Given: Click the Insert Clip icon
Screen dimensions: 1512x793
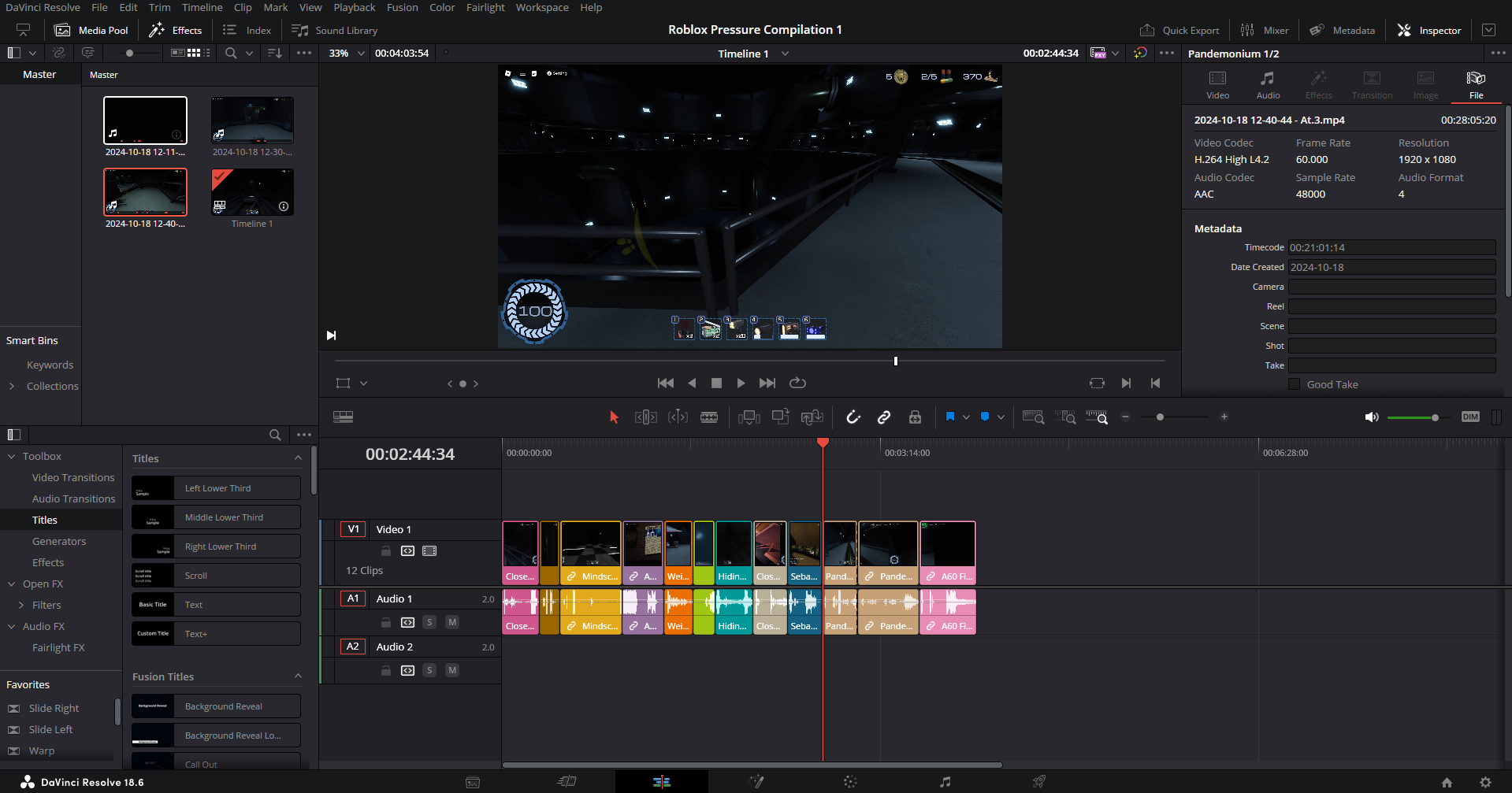Looking at the screenshot, I should point(749,417).
